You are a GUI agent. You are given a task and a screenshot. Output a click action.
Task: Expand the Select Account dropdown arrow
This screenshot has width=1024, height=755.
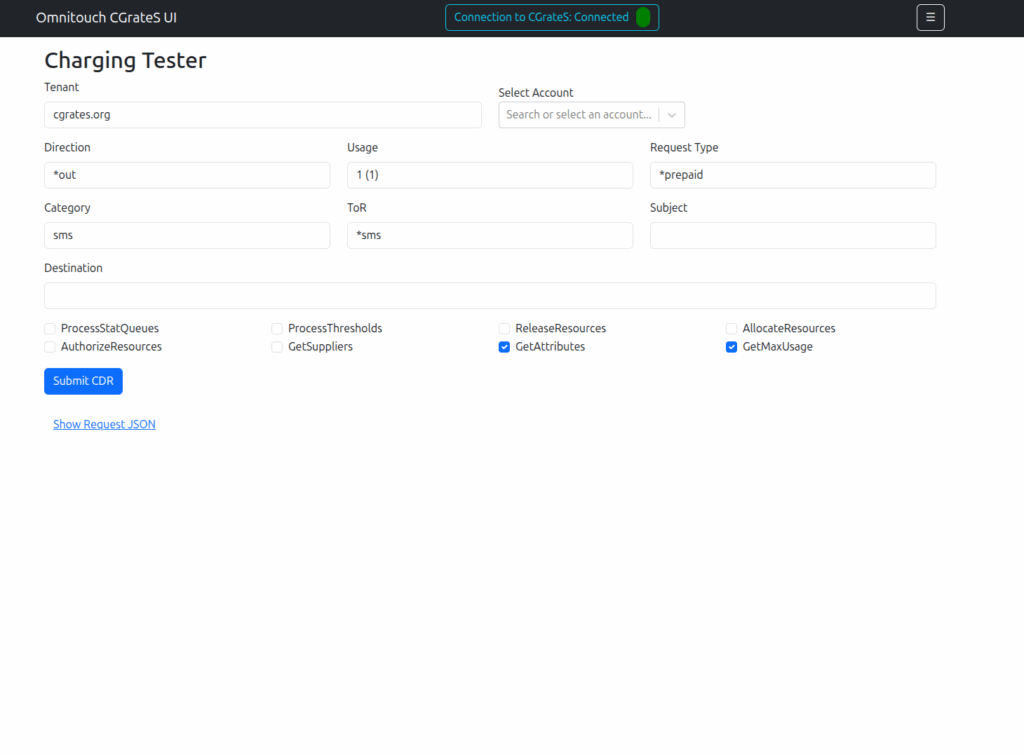click(672, 115)
